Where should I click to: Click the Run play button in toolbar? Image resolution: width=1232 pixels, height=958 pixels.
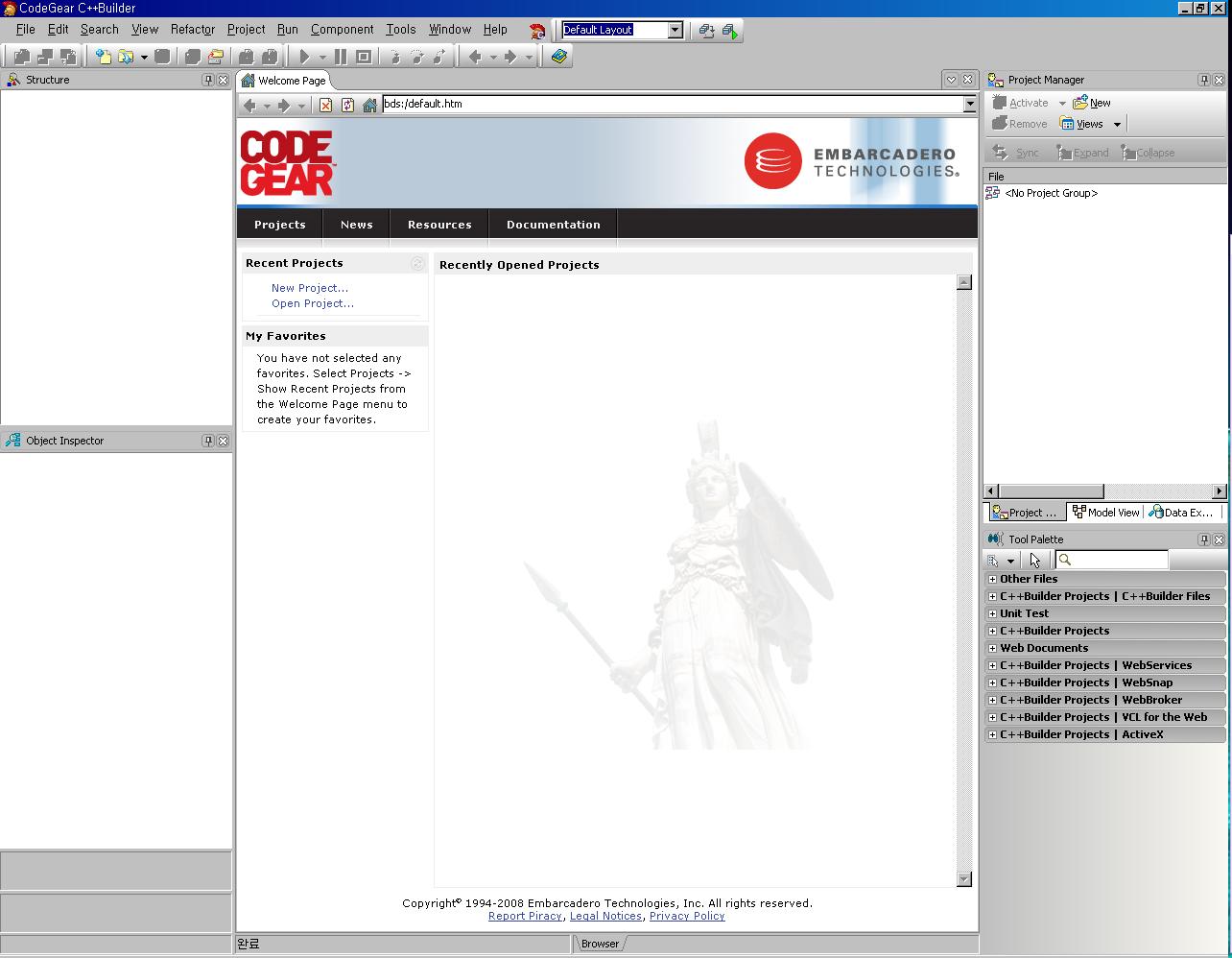point(304,57)
